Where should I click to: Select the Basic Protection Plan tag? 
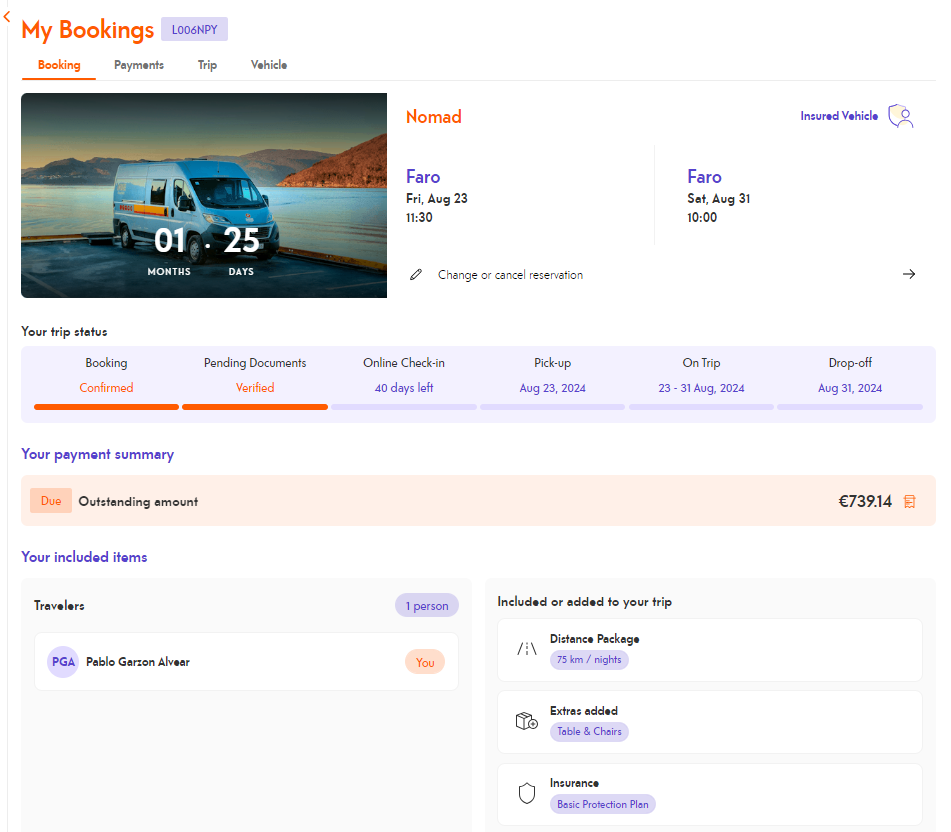602,804
